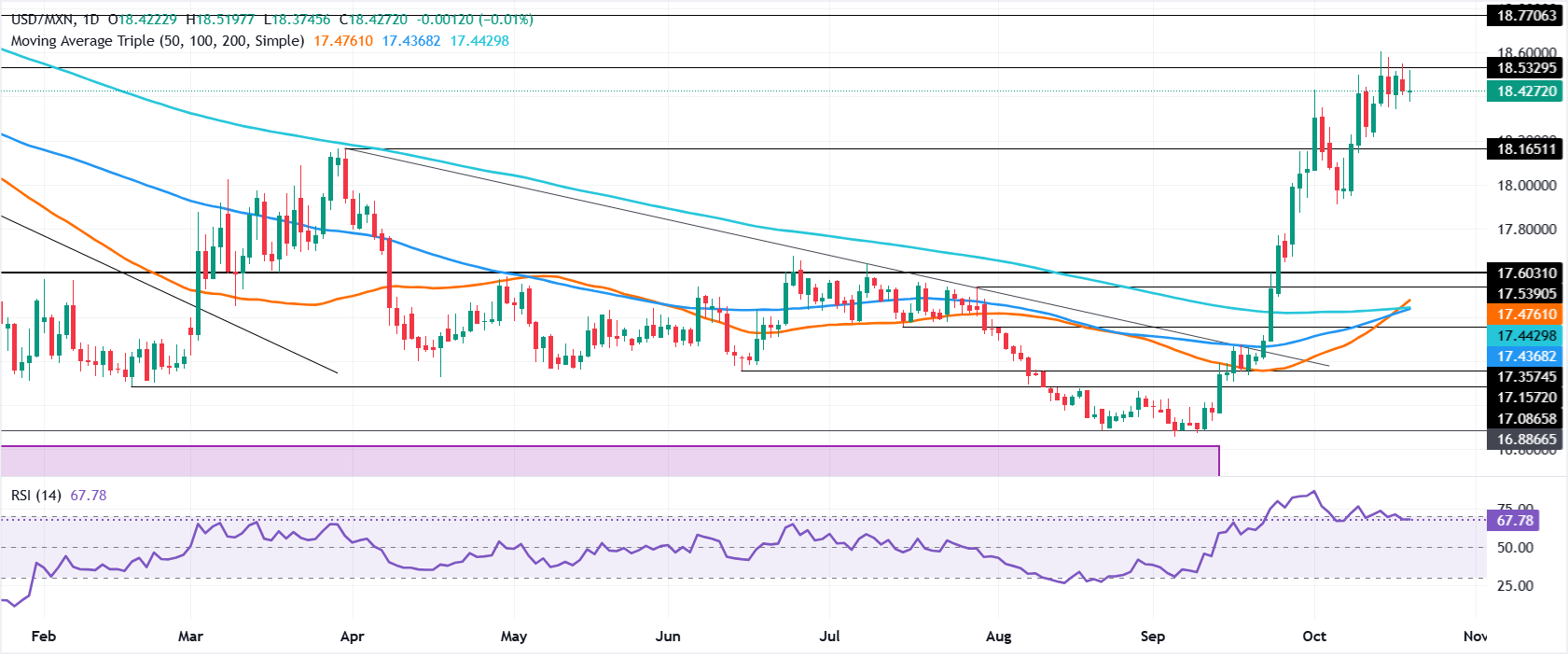Click the close price C18.42720 value
This screenshot has height=658, width=1568.
[374, 20]
